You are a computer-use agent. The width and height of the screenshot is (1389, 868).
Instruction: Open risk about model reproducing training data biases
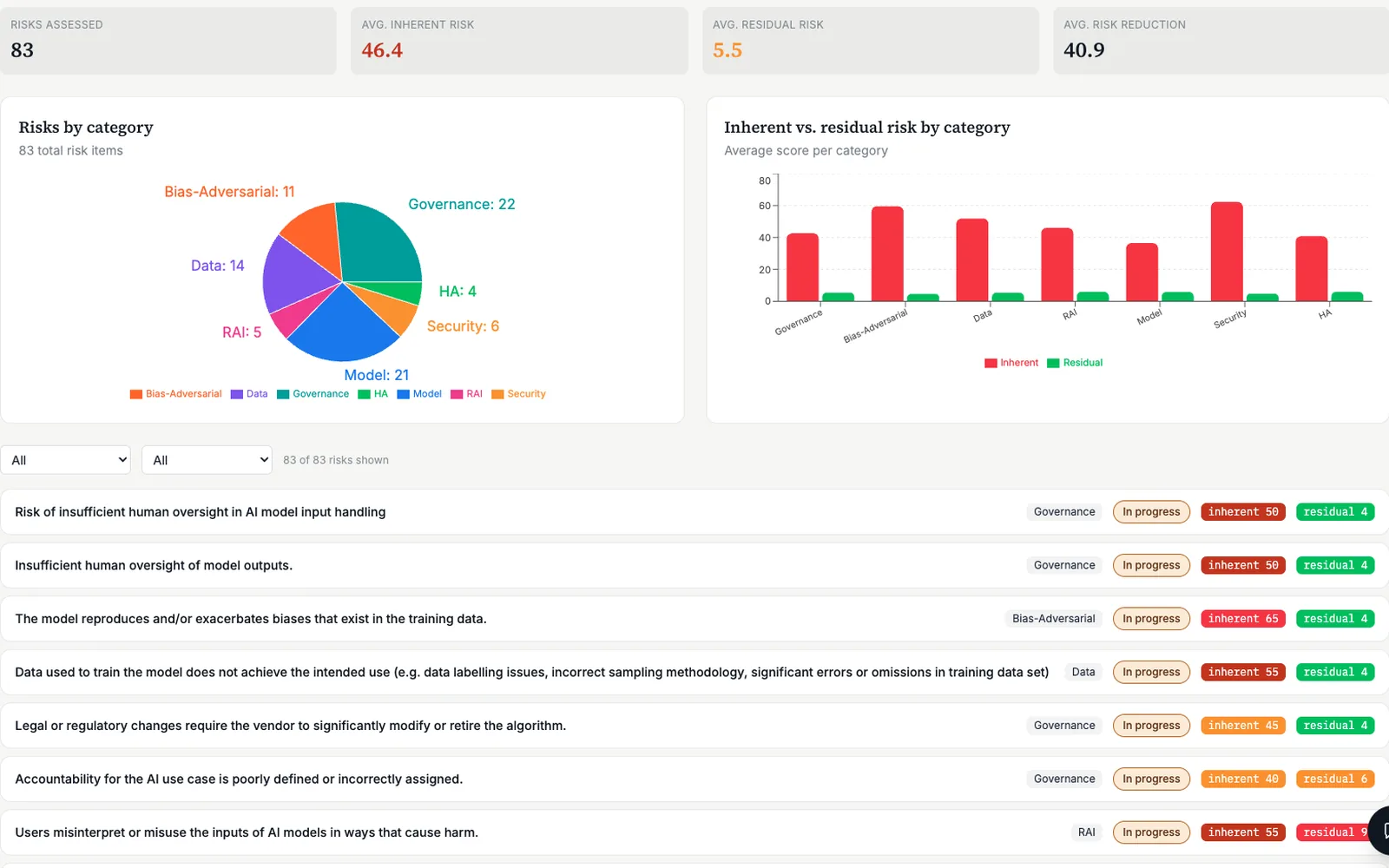coord(694,619)
